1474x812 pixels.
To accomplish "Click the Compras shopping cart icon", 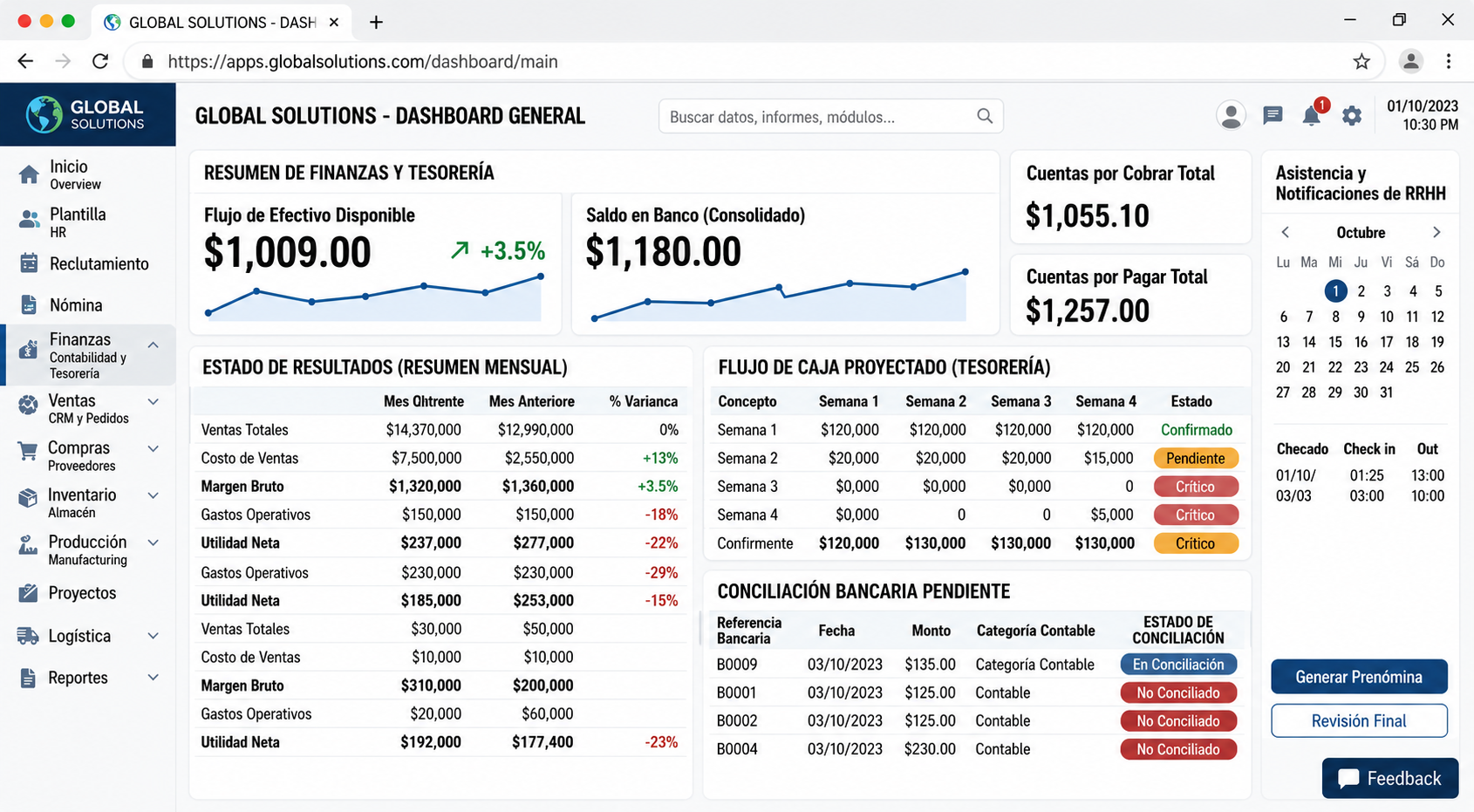I will click(x=28, y=451).
